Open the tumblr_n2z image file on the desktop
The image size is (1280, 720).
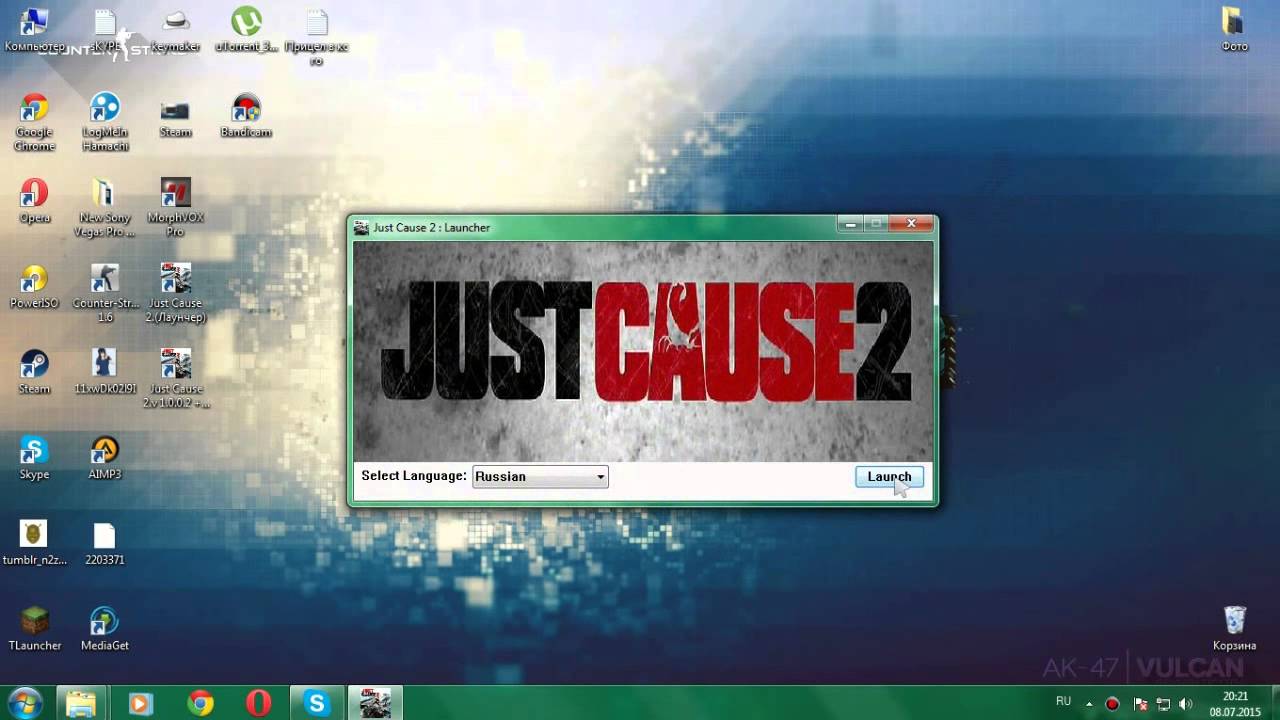coord(34,543)
